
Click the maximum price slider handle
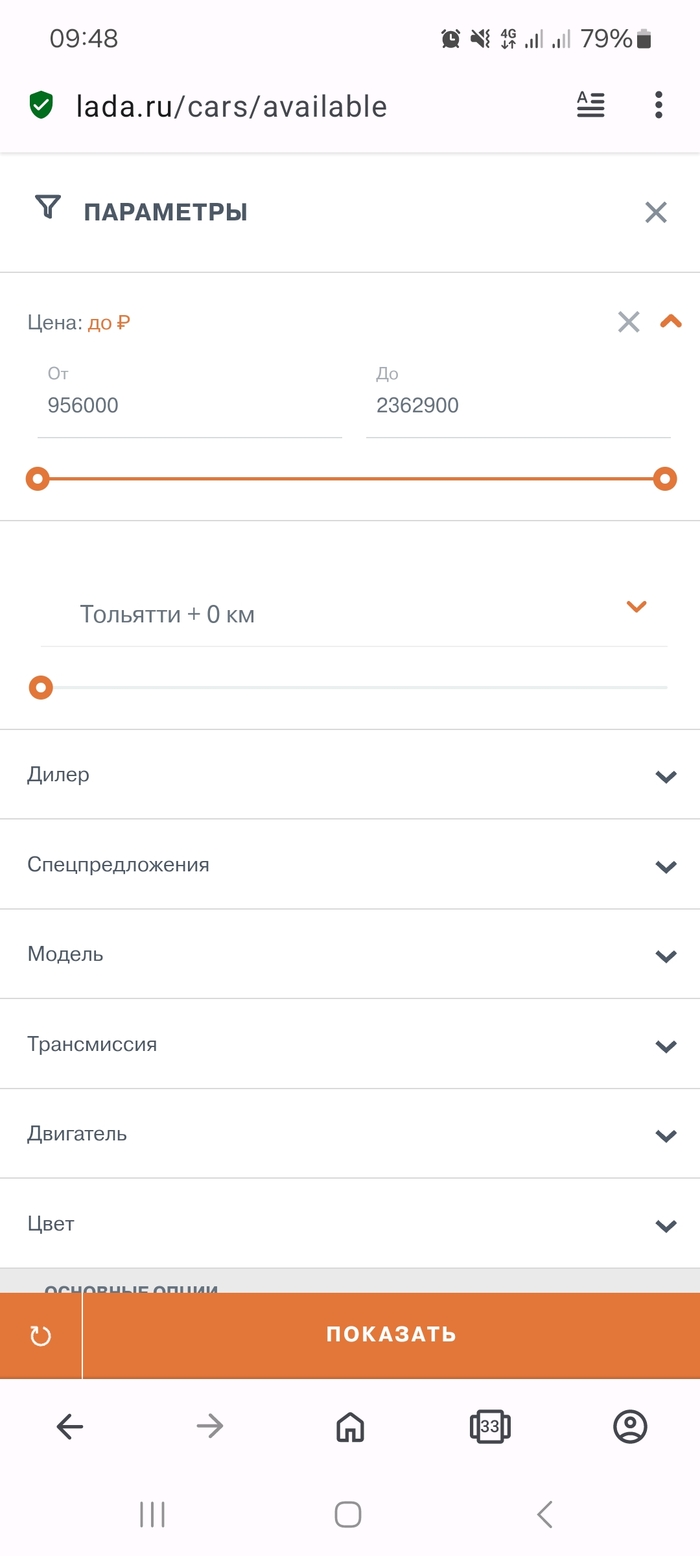coord(665,479)
